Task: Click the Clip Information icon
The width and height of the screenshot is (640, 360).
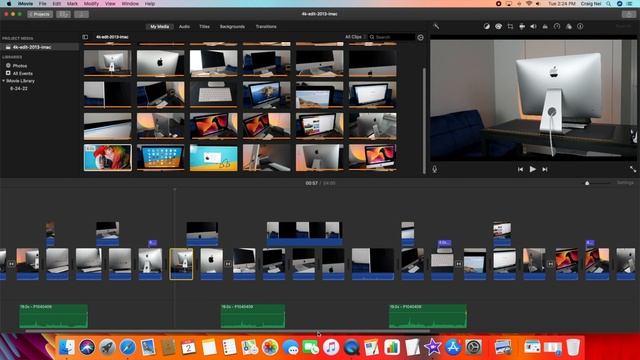Action: pyautogui.click(x=580, y=27)
